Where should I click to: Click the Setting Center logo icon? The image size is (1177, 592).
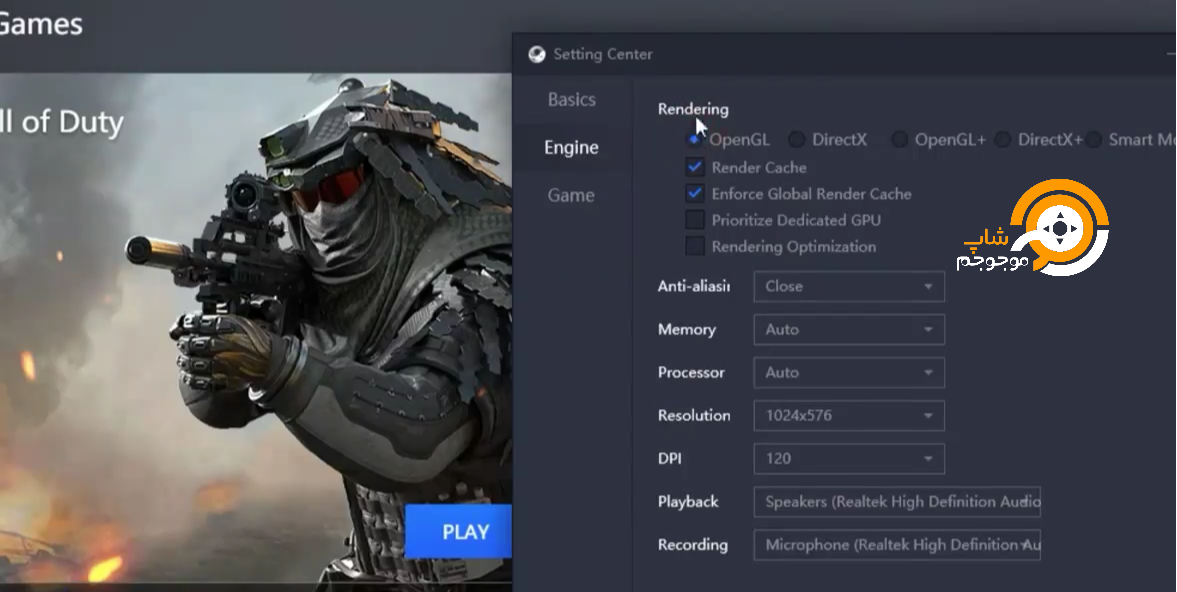tap(537, 54)
